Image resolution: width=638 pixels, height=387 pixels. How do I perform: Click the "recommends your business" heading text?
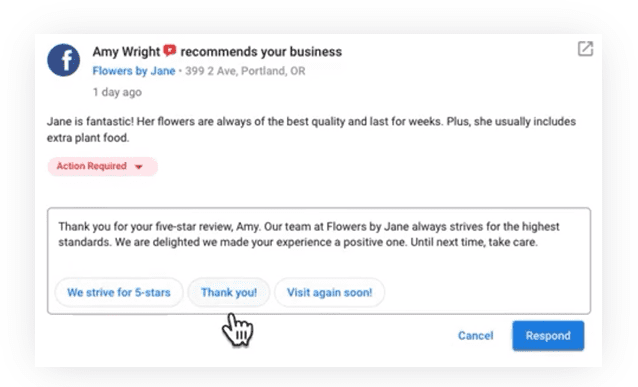261,52
